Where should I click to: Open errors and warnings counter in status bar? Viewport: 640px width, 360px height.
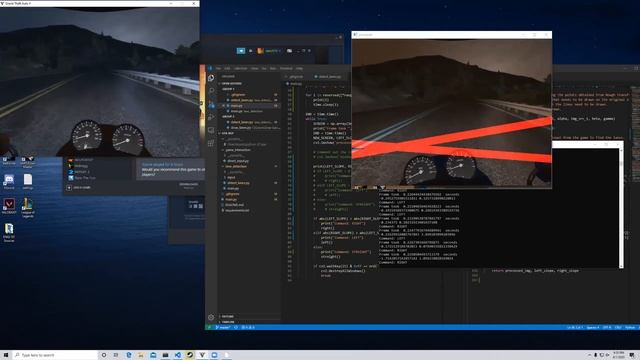(x=248, y=327)
